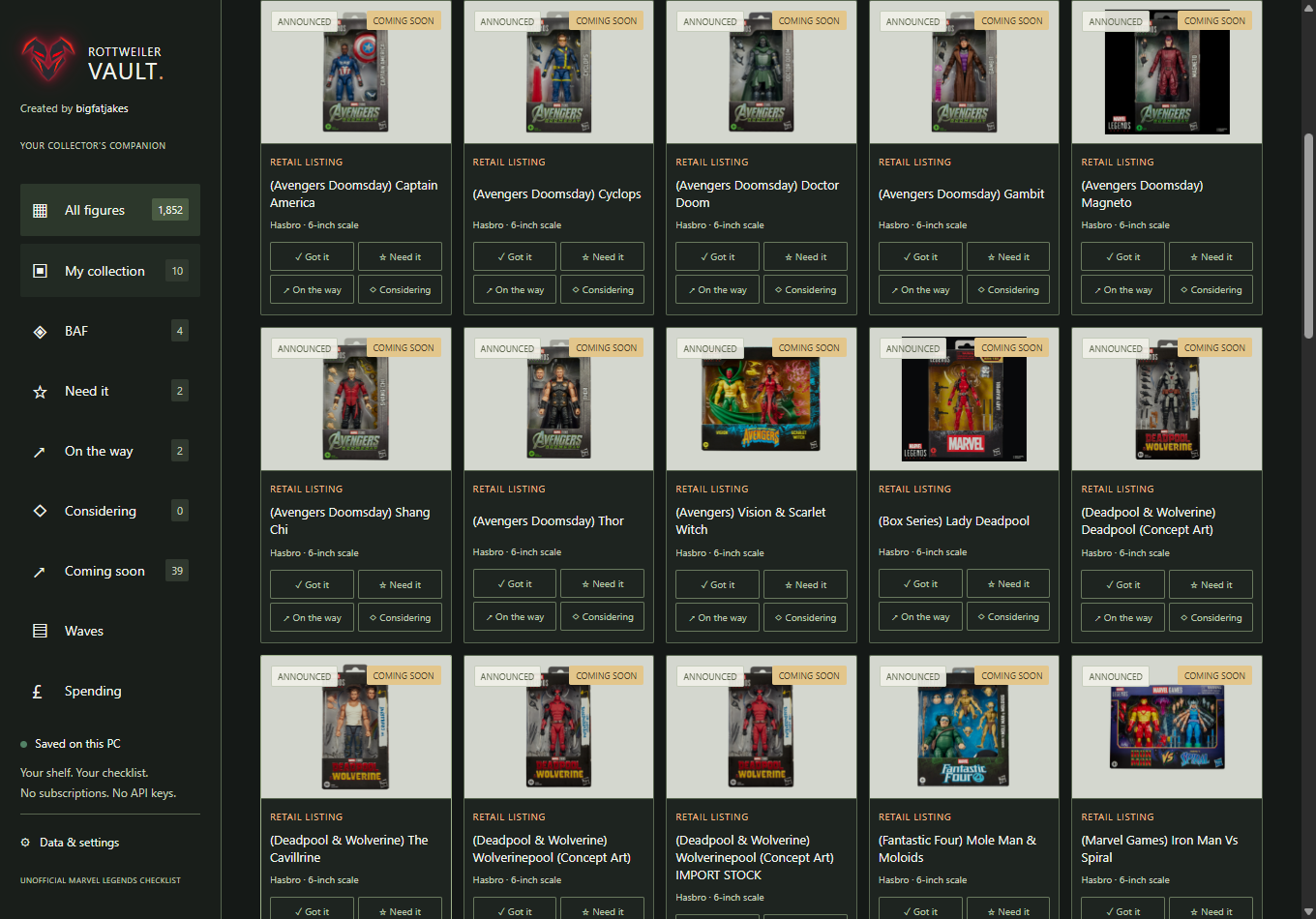
Task: Click the Need it star icon
Action: point(40,392)
